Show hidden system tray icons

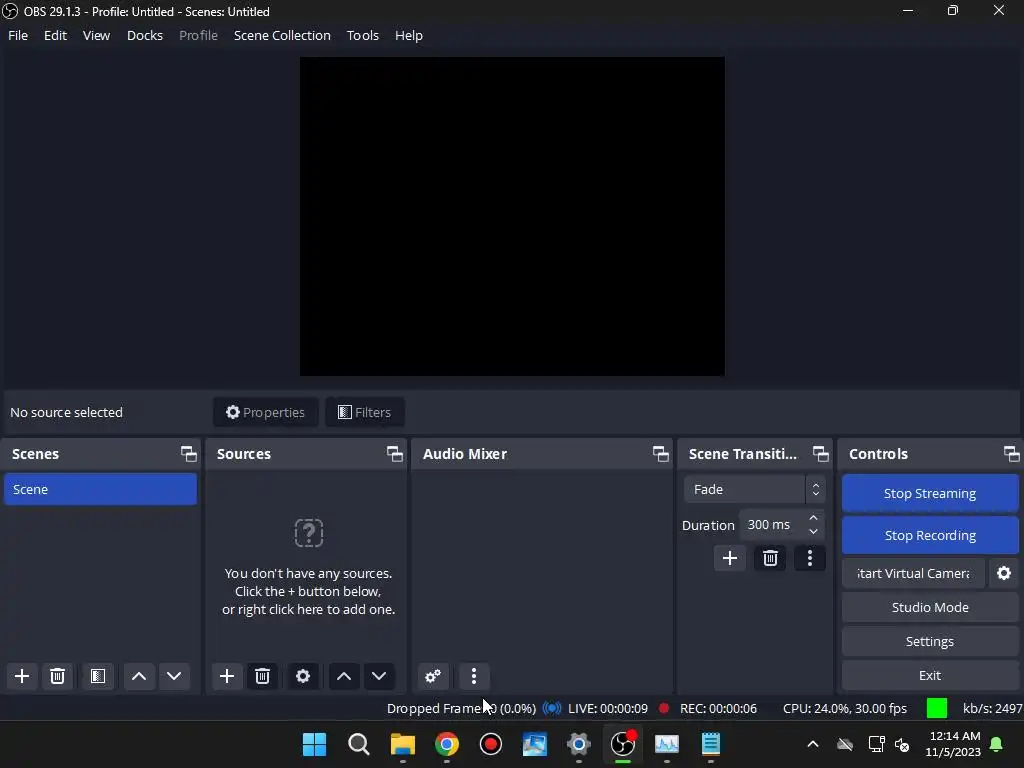813,744
